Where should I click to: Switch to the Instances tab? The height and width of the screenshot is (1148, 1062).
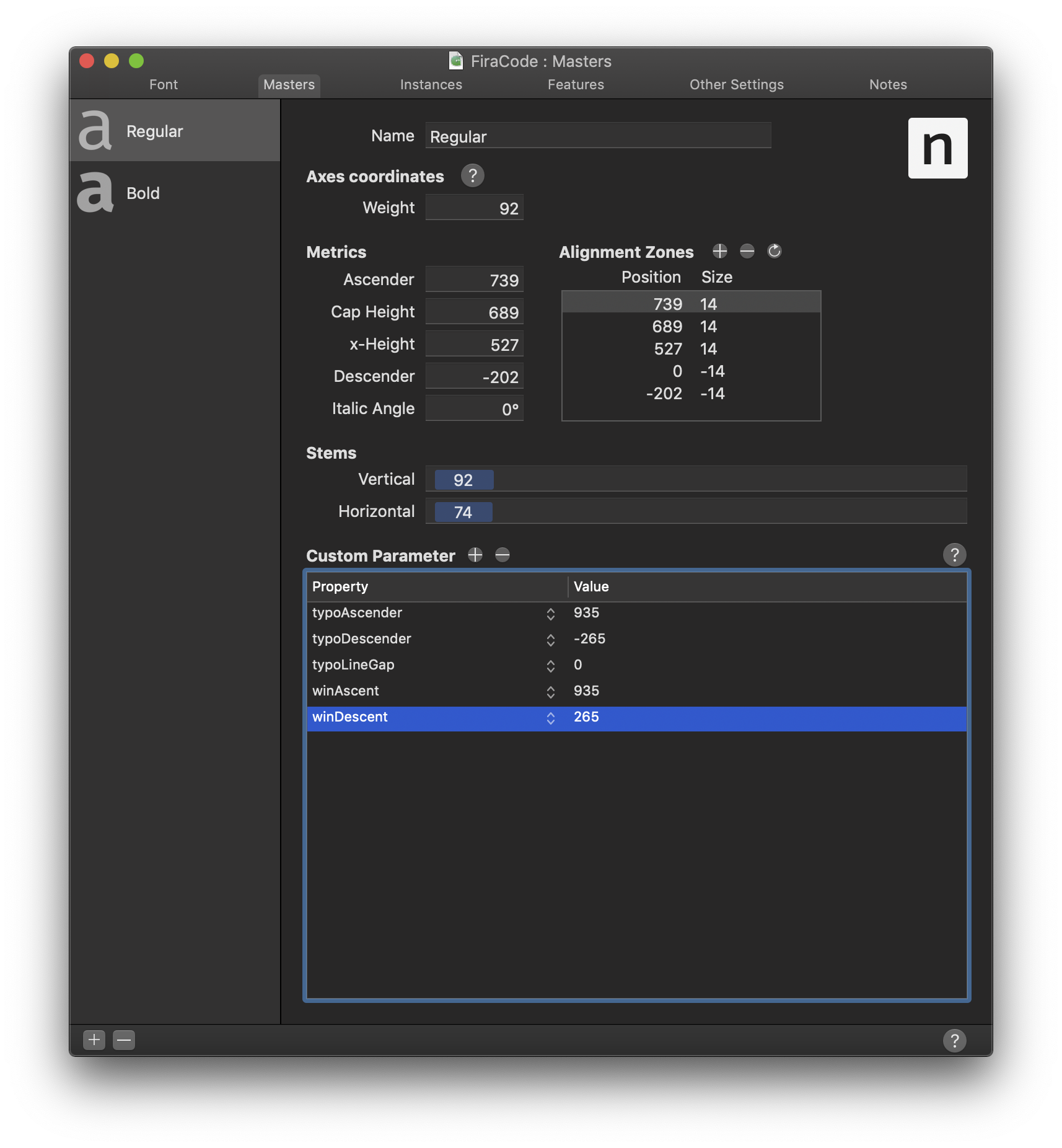coord(431,84)
